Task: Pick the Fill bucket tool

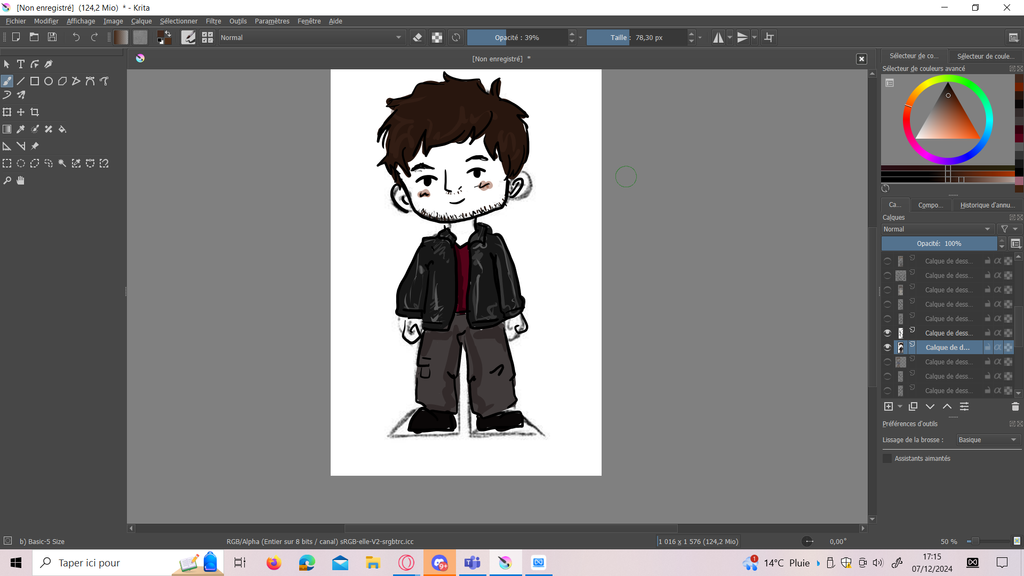Action: click(x=62, y=129)
